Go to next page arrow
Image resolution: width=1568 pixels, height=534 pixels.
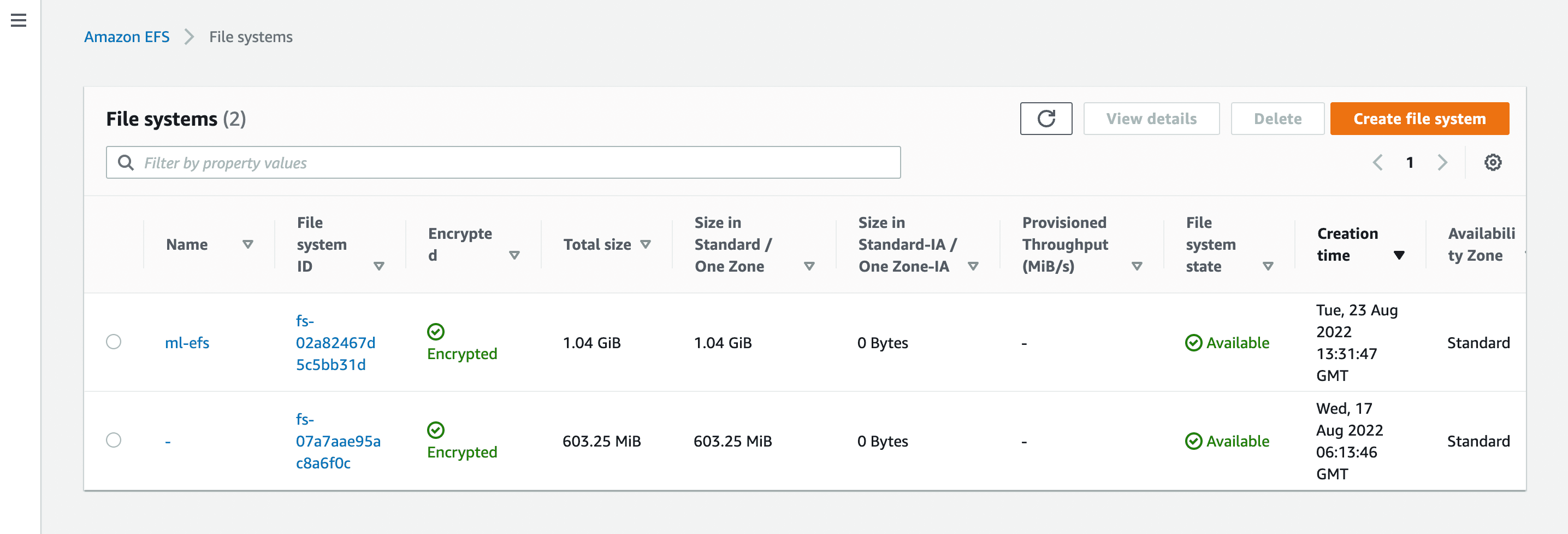(1442, 162)
